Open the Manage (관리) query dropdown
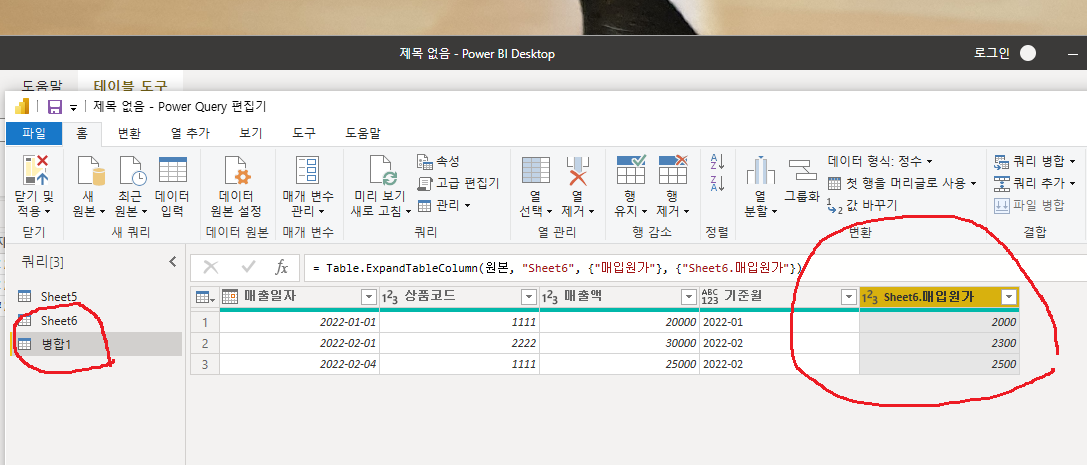1087x465 pixels. (x=444, y=205)
